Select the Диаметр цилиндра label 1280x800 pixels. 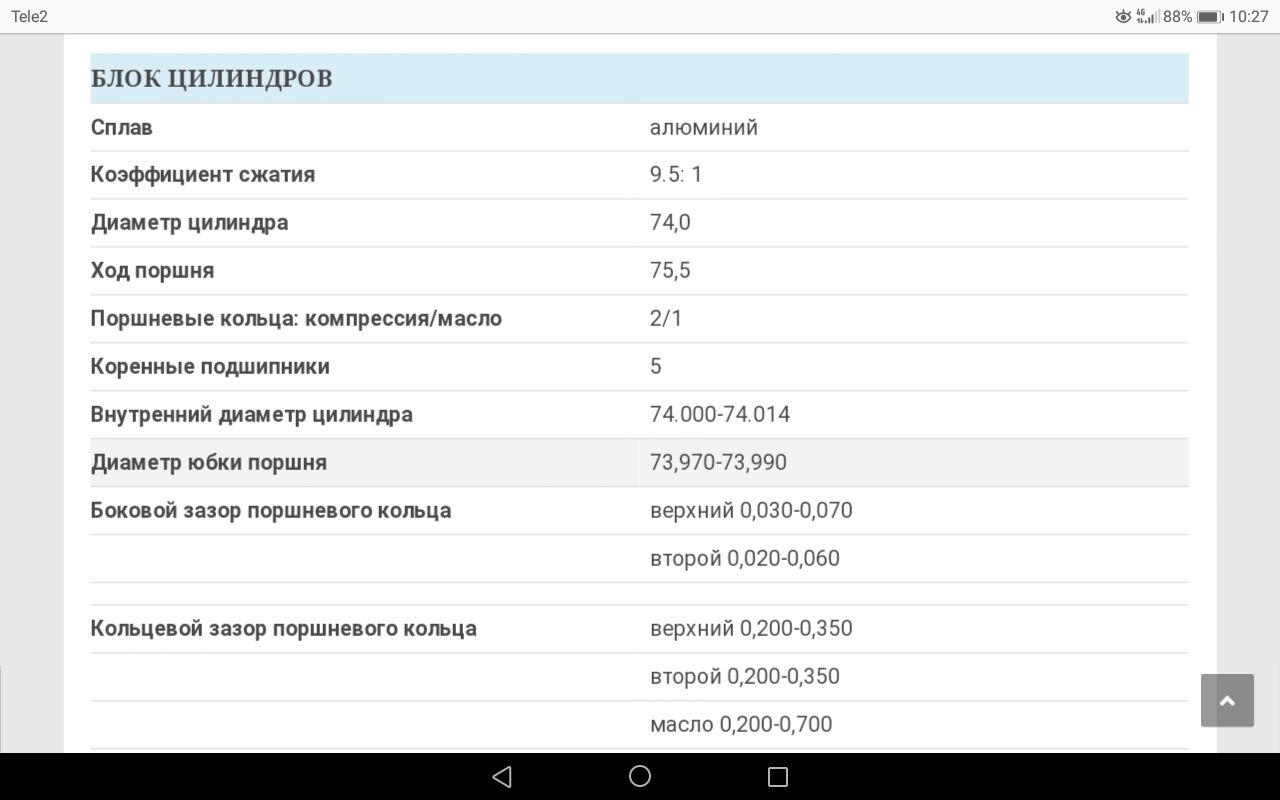click(x=190, y=222)
